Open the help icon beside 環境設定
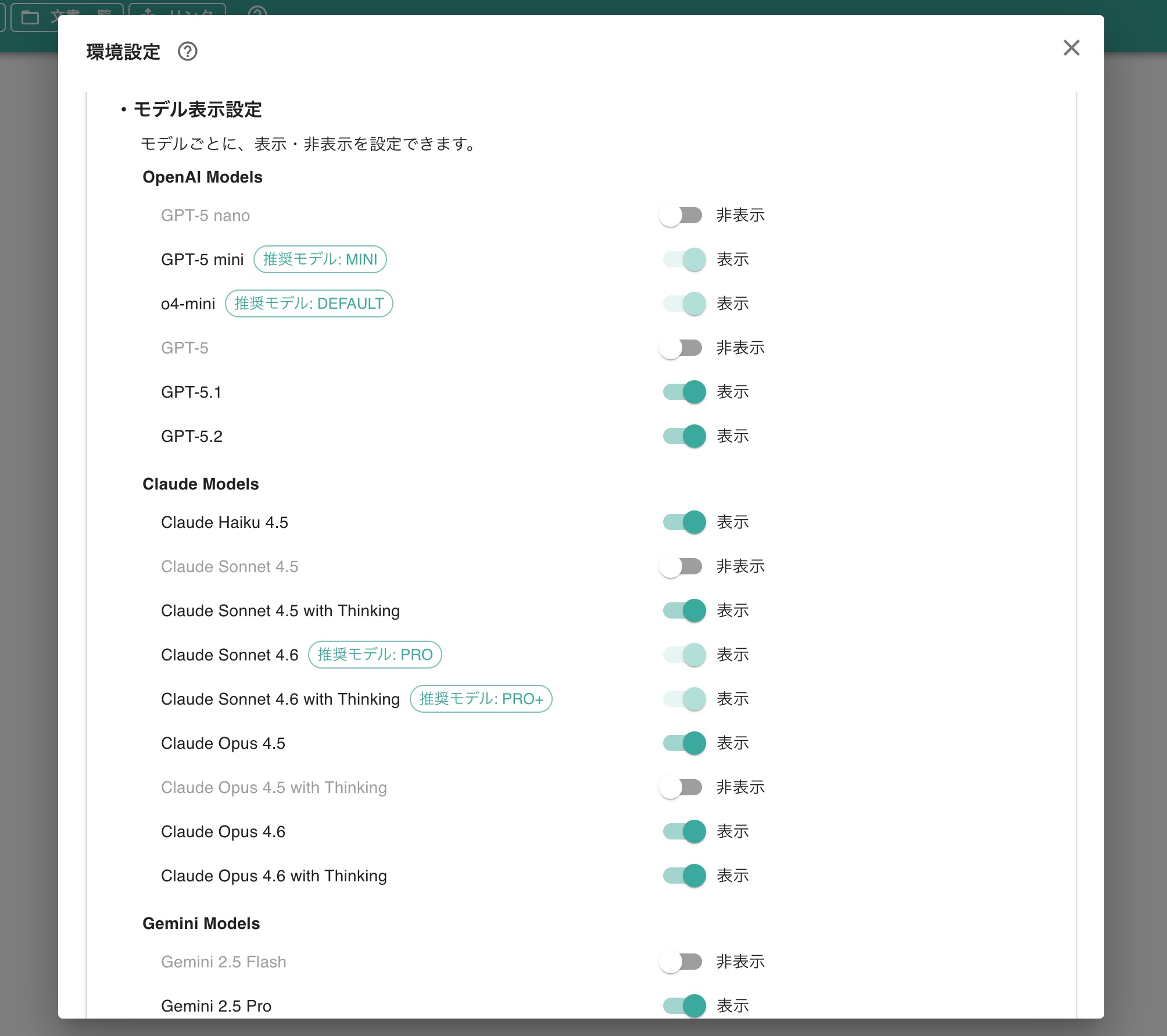Screen dimensions: 1167x1036 click(188, 52)
